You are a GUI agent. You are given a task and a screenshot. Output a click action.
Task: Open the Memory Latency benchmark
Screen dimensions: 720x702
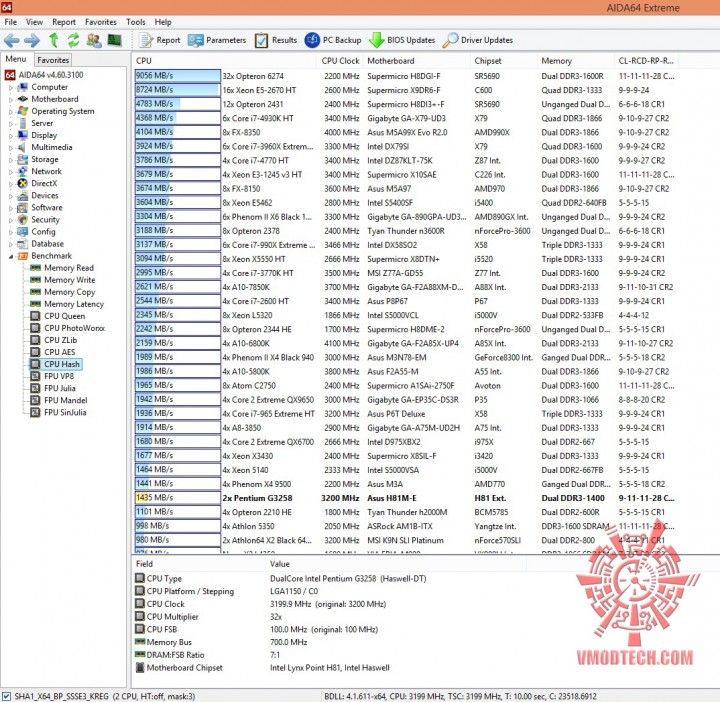pos(73,304)
